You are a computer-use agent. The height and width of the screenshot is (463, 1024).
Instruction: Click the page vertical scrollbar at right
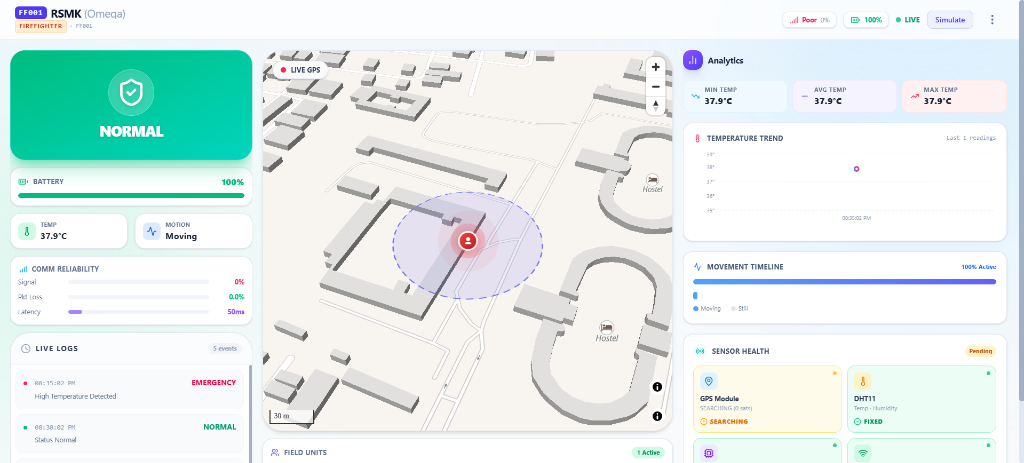point(1020,200)
